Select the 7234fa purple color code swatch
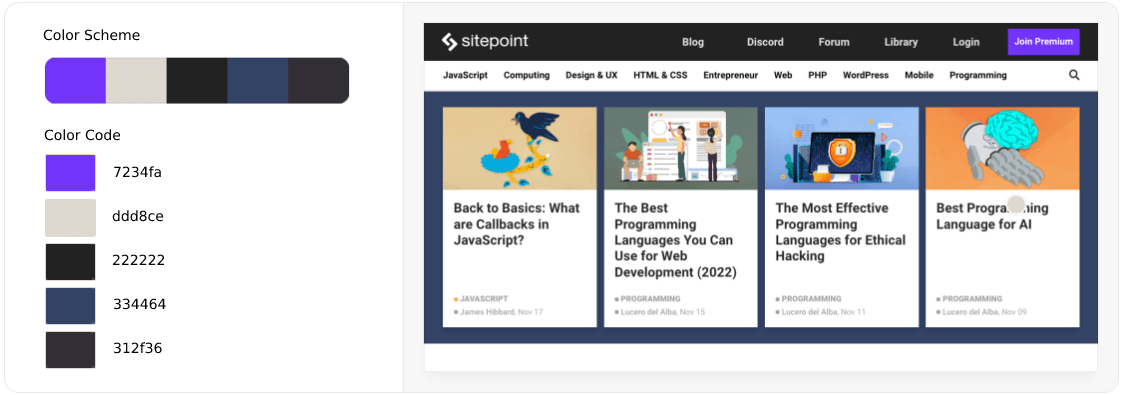This screenshot has width=1121, height=395. pyautogui.click(x=70, y=173)
